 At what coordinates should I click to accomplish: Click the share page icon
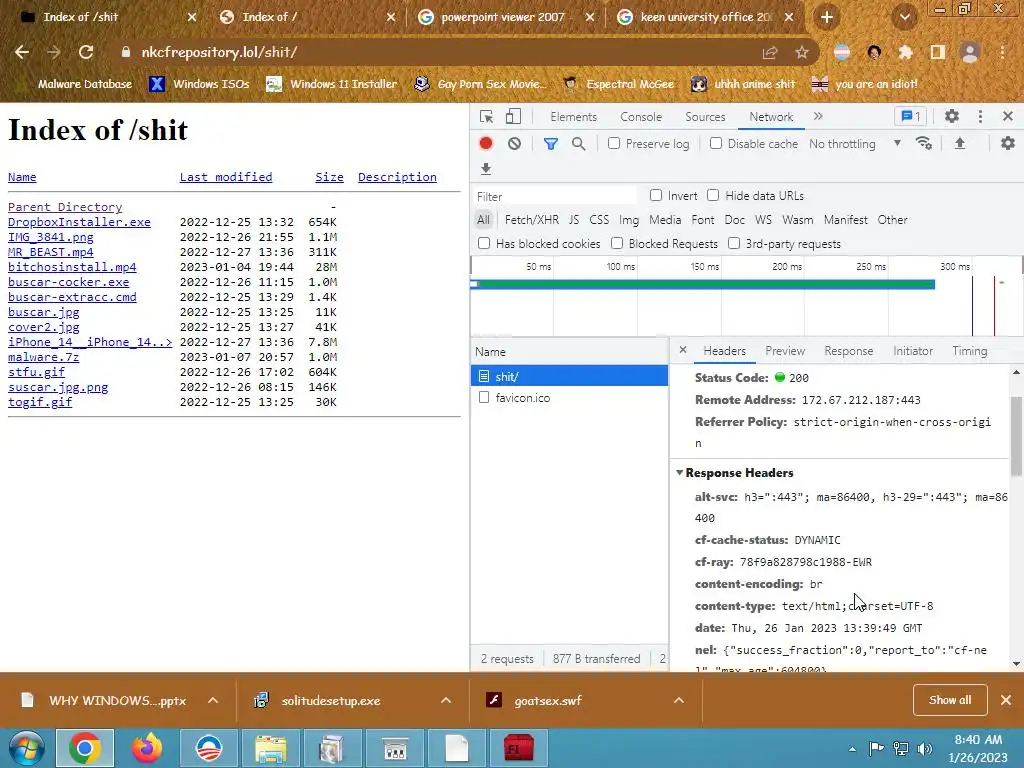click(770, 52)
